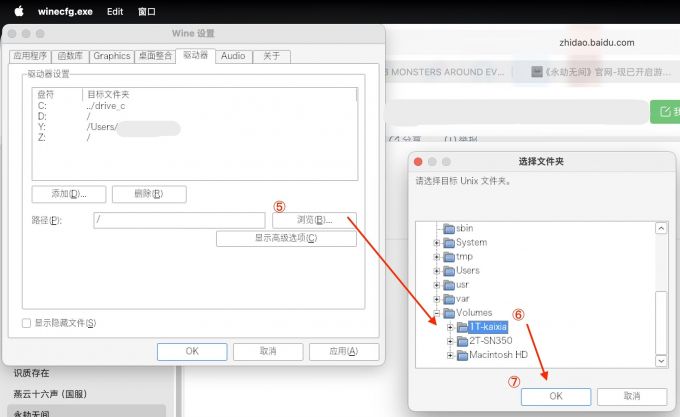Select 燕云十六声 (国服) in background list

[x=50, y=394]
